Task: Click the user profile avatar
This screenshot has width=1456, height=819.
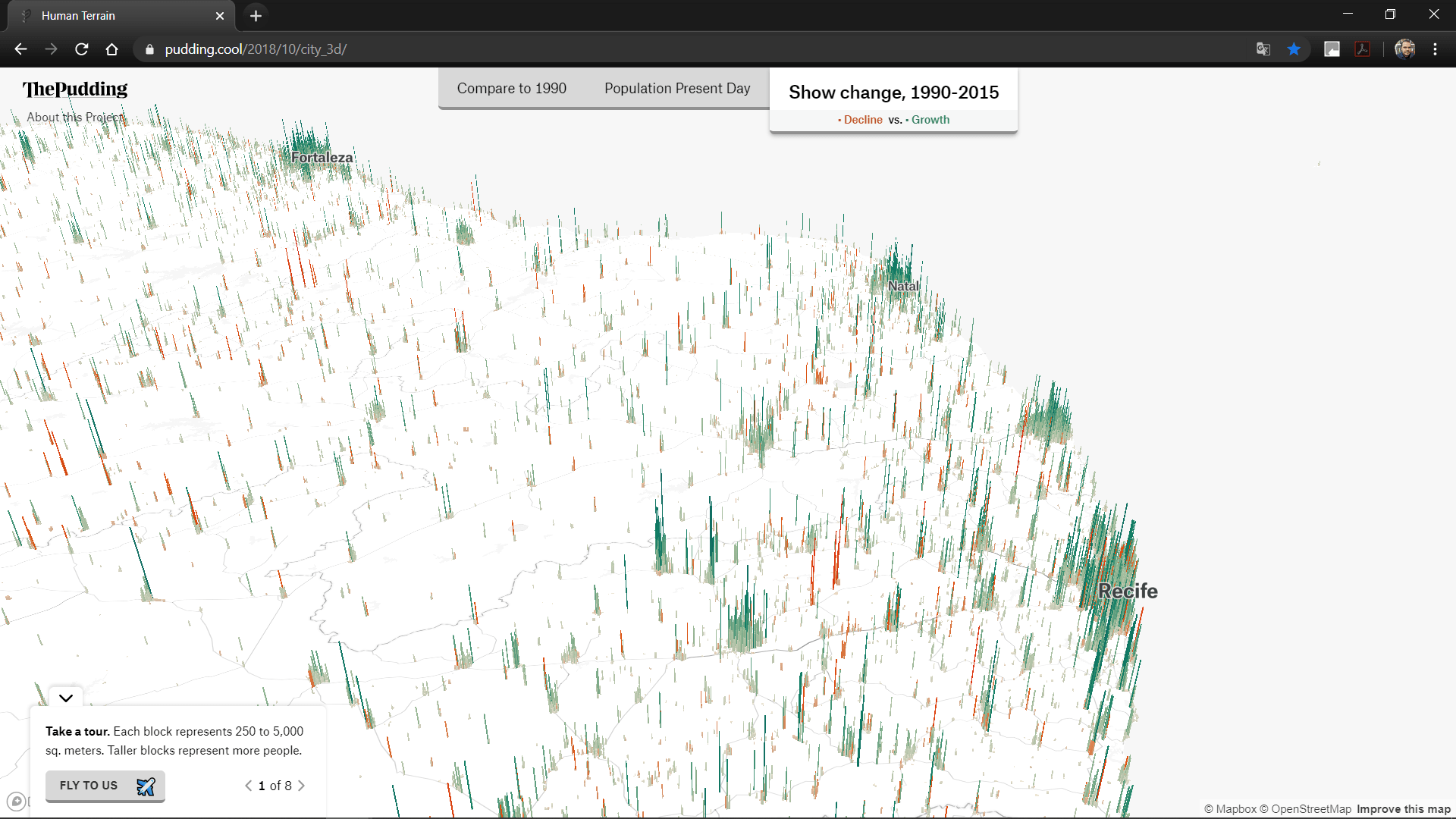Action: (1404, 49)
